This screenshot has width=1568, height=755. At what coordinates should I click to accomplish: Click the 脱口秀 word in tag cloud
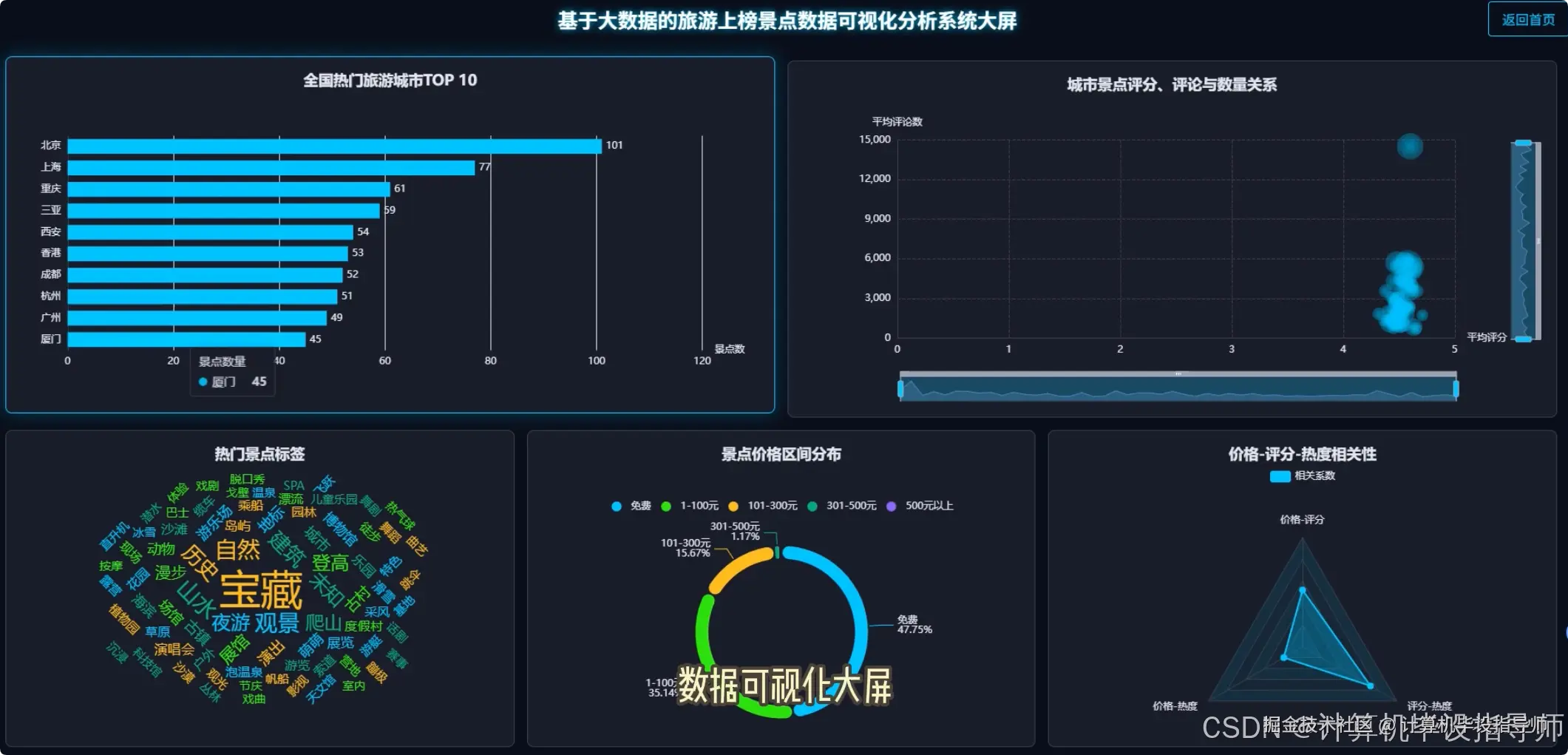tap(247, 479)
